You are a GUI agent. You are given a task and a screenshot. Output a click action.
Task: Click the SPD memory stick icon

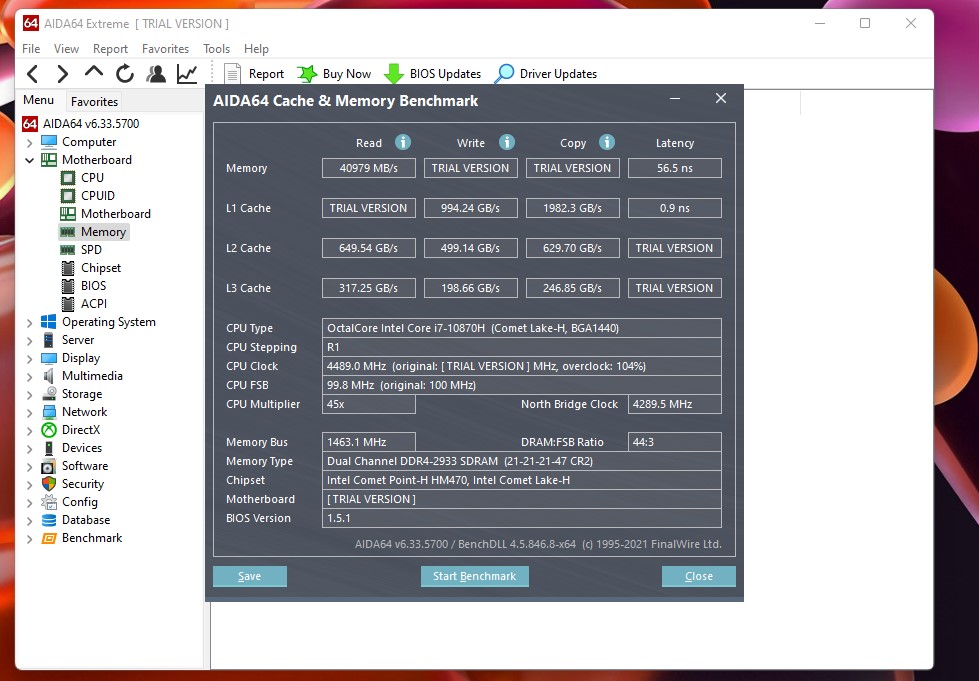[x=67, y=250]
